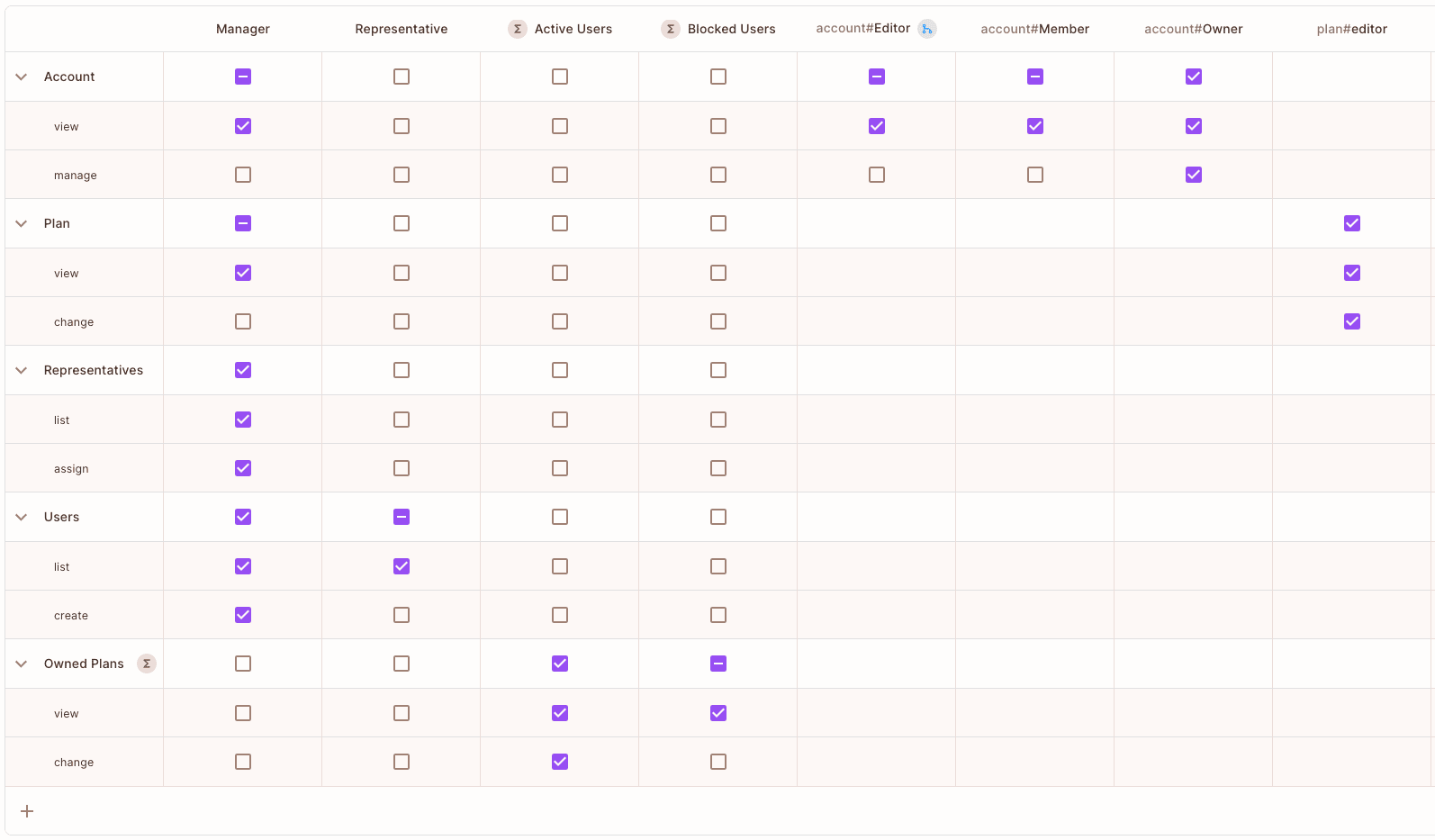Toggle plan#editor checkbox for Plan change

pyautogui.click(x=1351, y=321)
